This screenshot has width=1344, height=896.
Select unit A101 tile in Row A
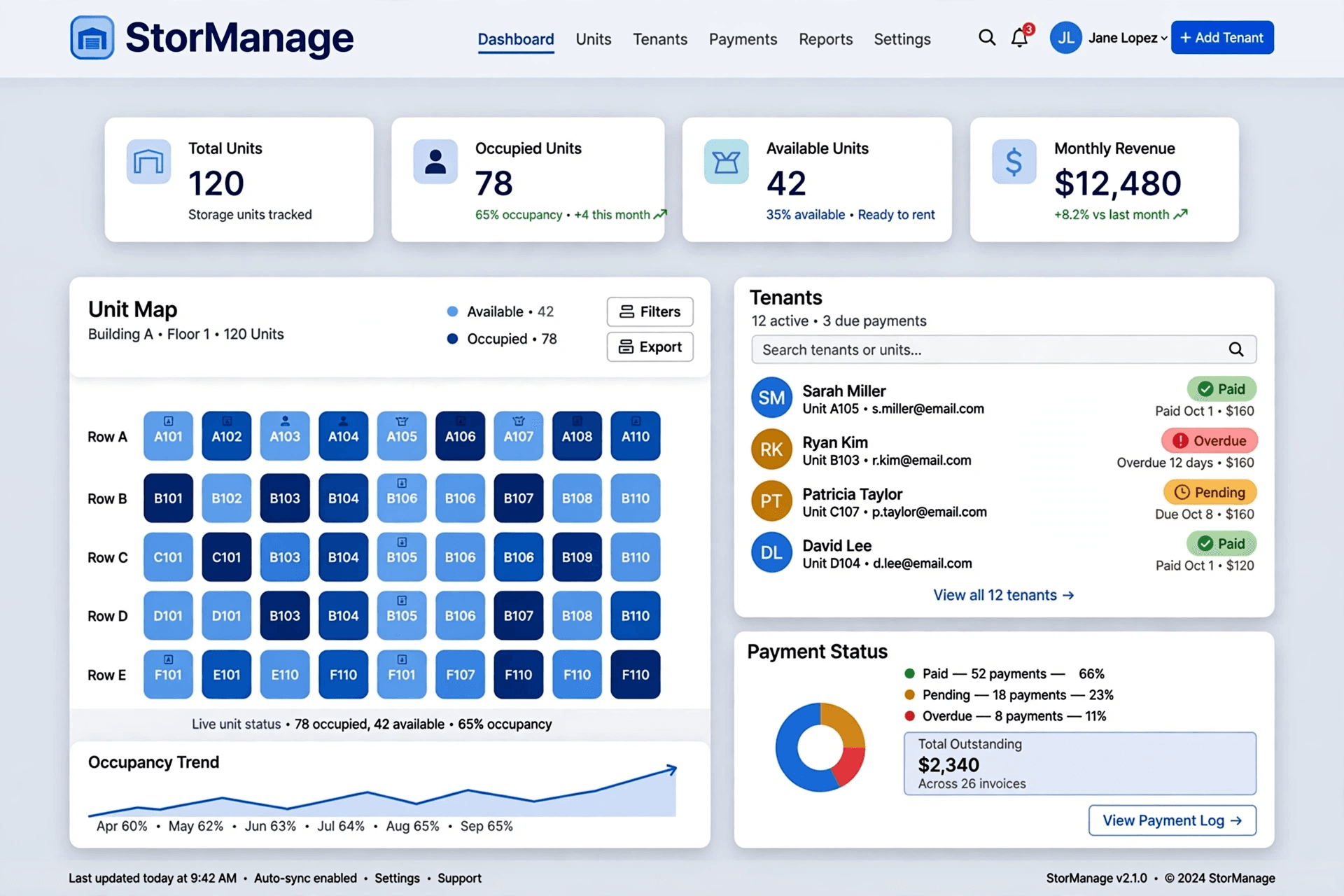point(168,435)
